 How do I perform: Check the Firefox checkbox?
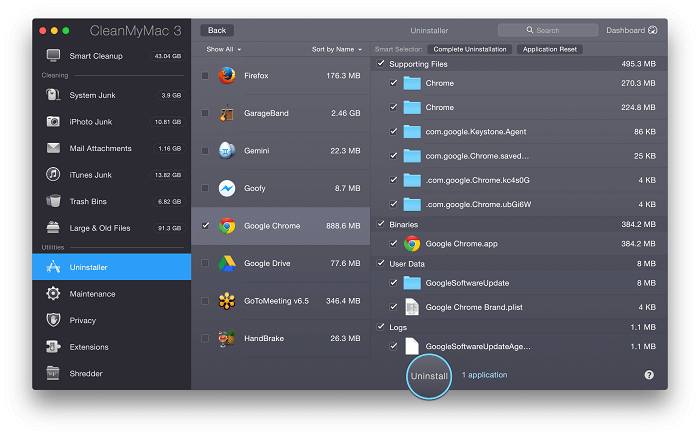[x=205, y=75]
